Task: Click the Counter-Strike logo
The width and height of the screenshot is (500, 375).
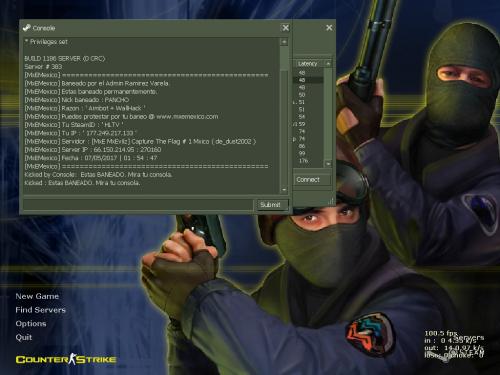Action: (x=66, y=359)
